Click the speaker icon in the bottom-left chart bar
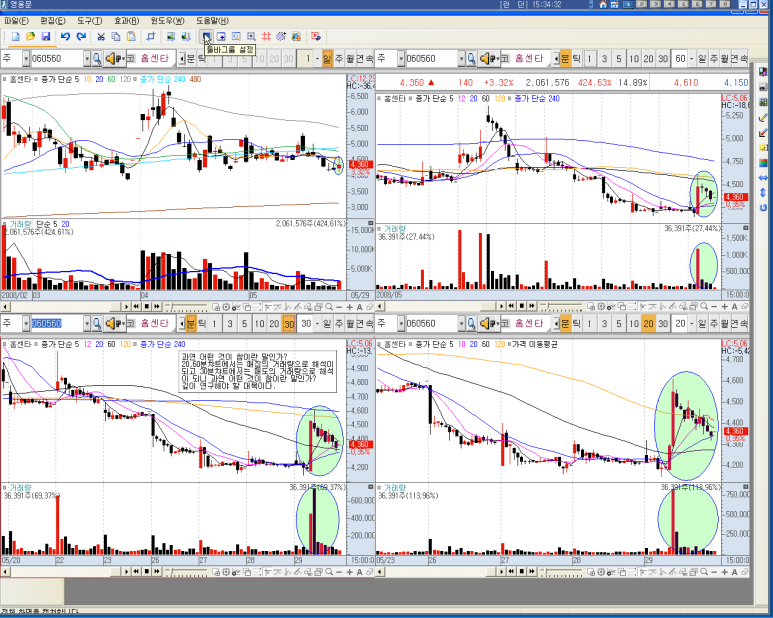 click(x=113, y=324)
